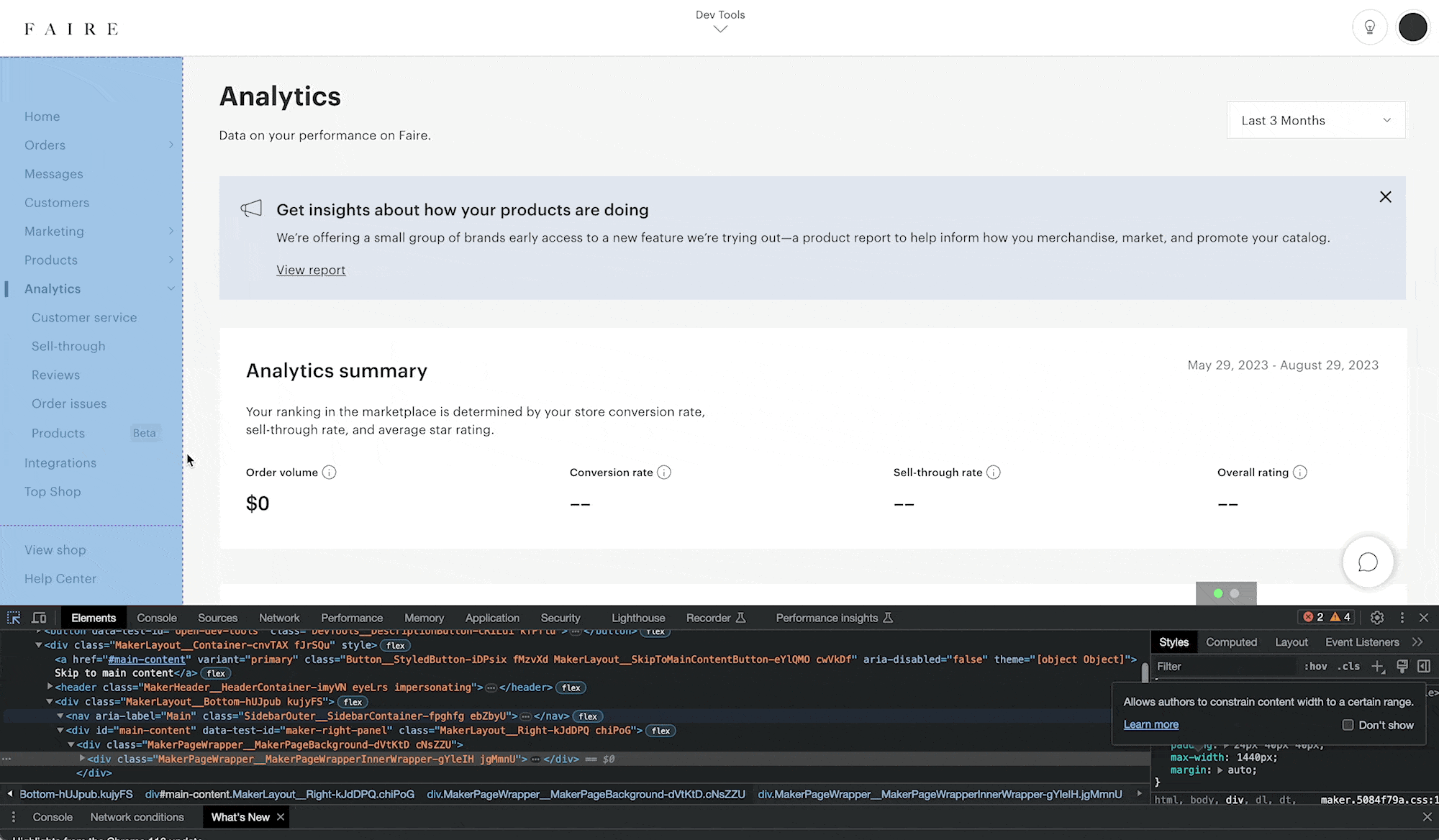Image resolution: width=1439 pixels, height=840 pixels.
Task: Open the Last 3 Months date dropdown
Action: click(1315, 120)
